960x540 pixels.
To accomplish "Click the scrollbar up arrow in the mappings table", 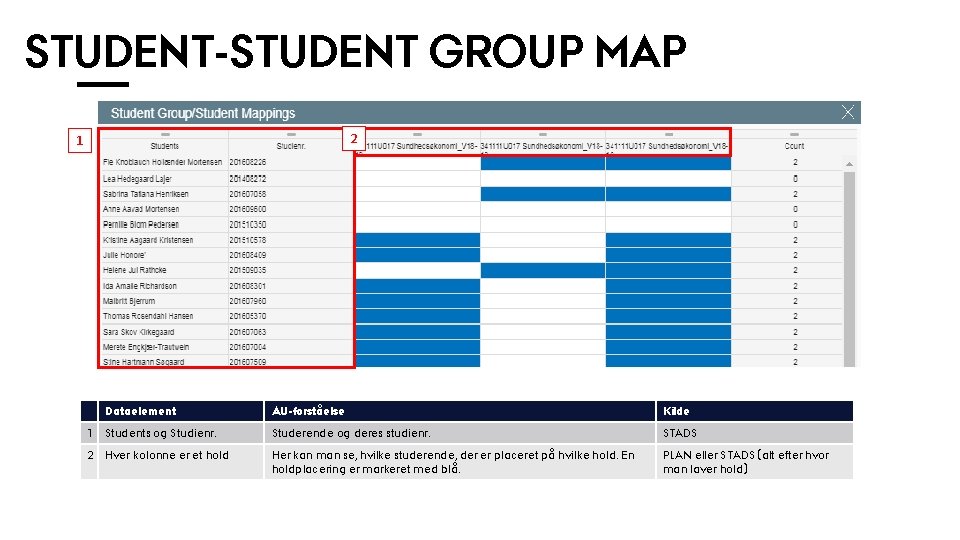I will point(849,164).
